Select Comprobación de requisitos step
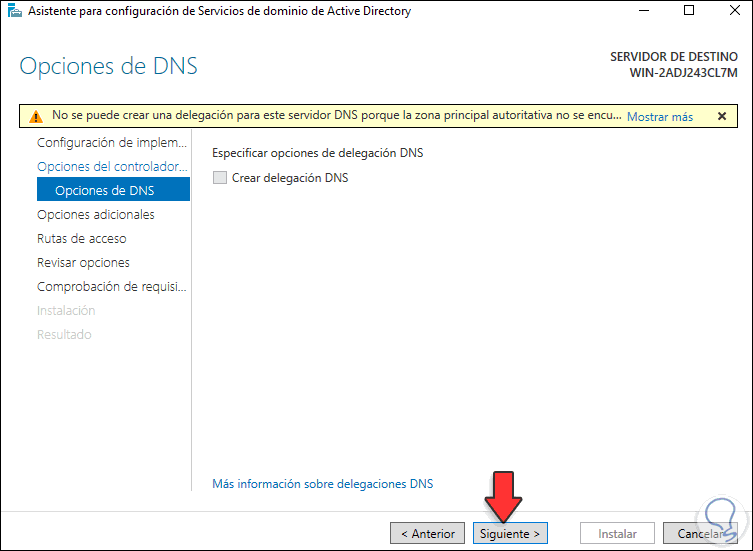Image resolution: width=753 pixels, height=551 pixels. 111,286
